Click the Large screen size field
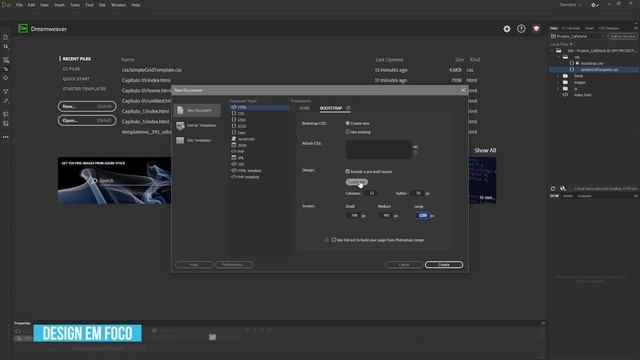Screen dimensions: 640x360 point(422,215)
